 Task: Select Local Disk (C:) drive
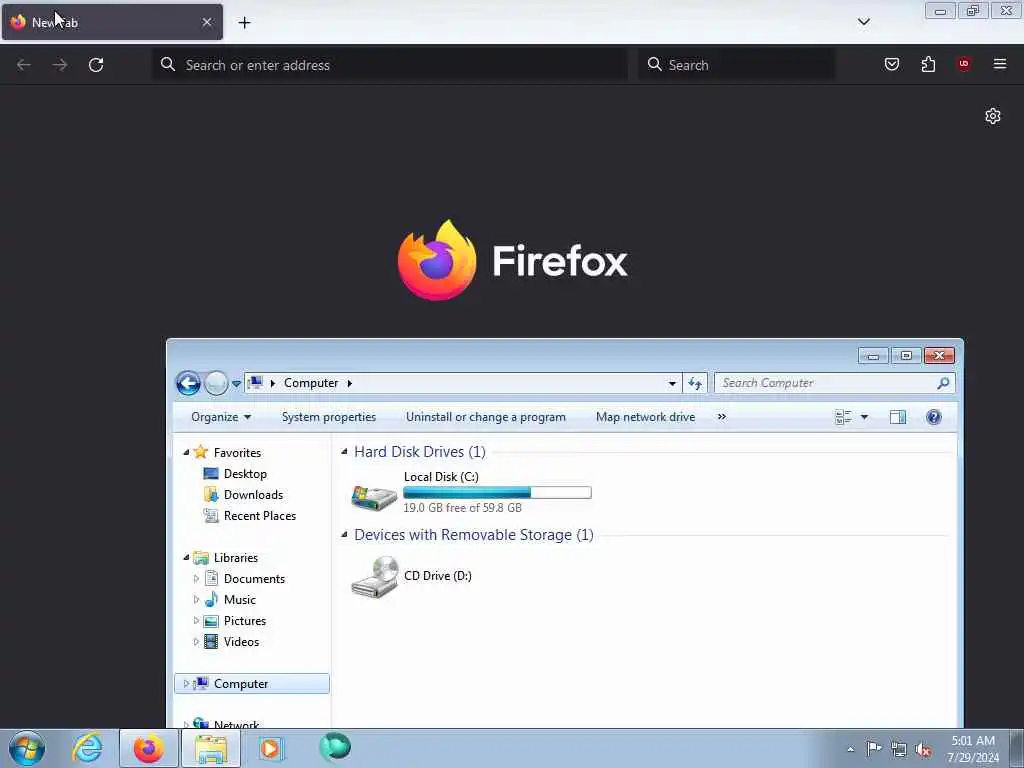(x=470, y=492)
